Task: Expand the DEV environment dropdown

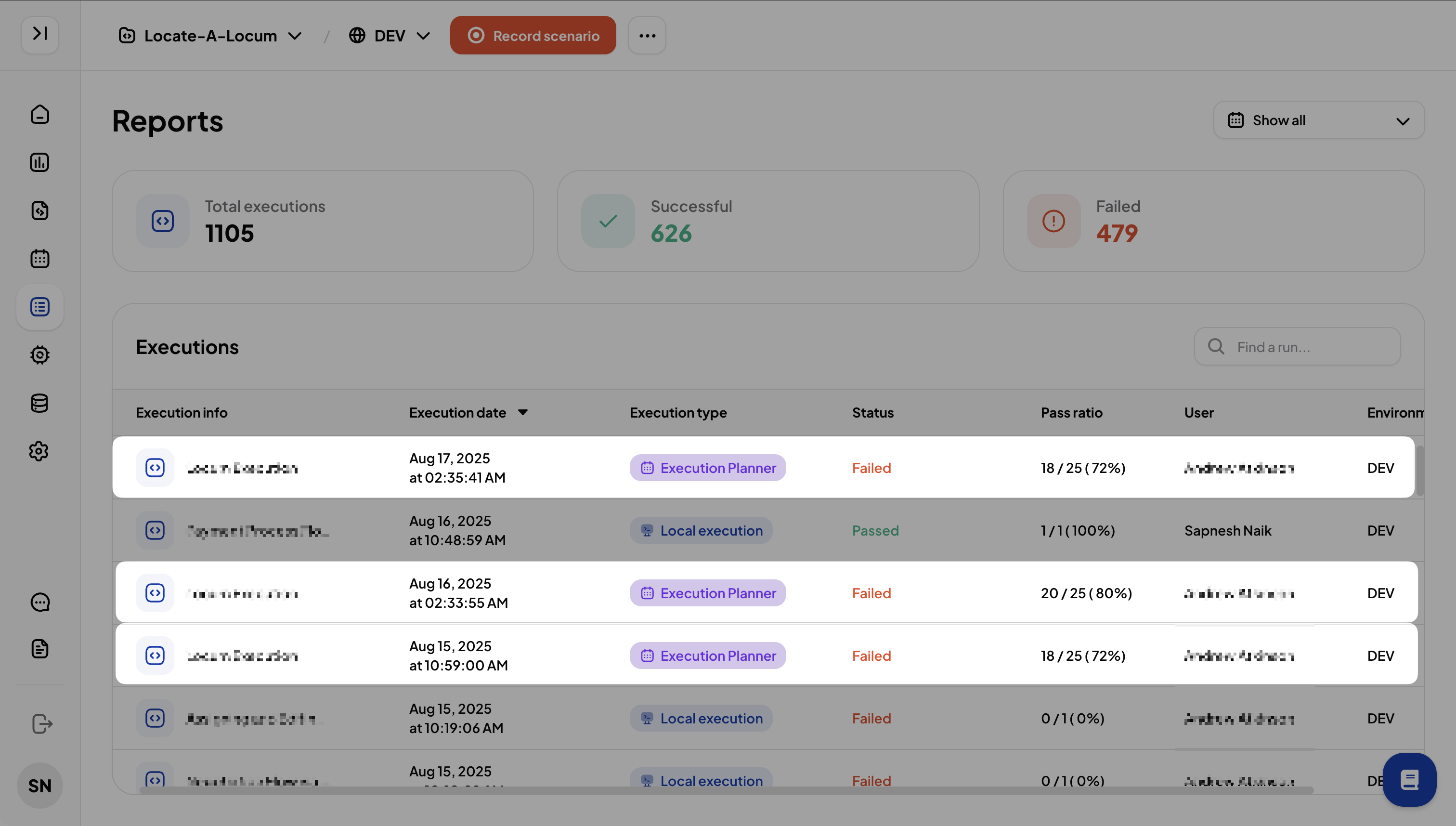Action: [x=390, y=36]
